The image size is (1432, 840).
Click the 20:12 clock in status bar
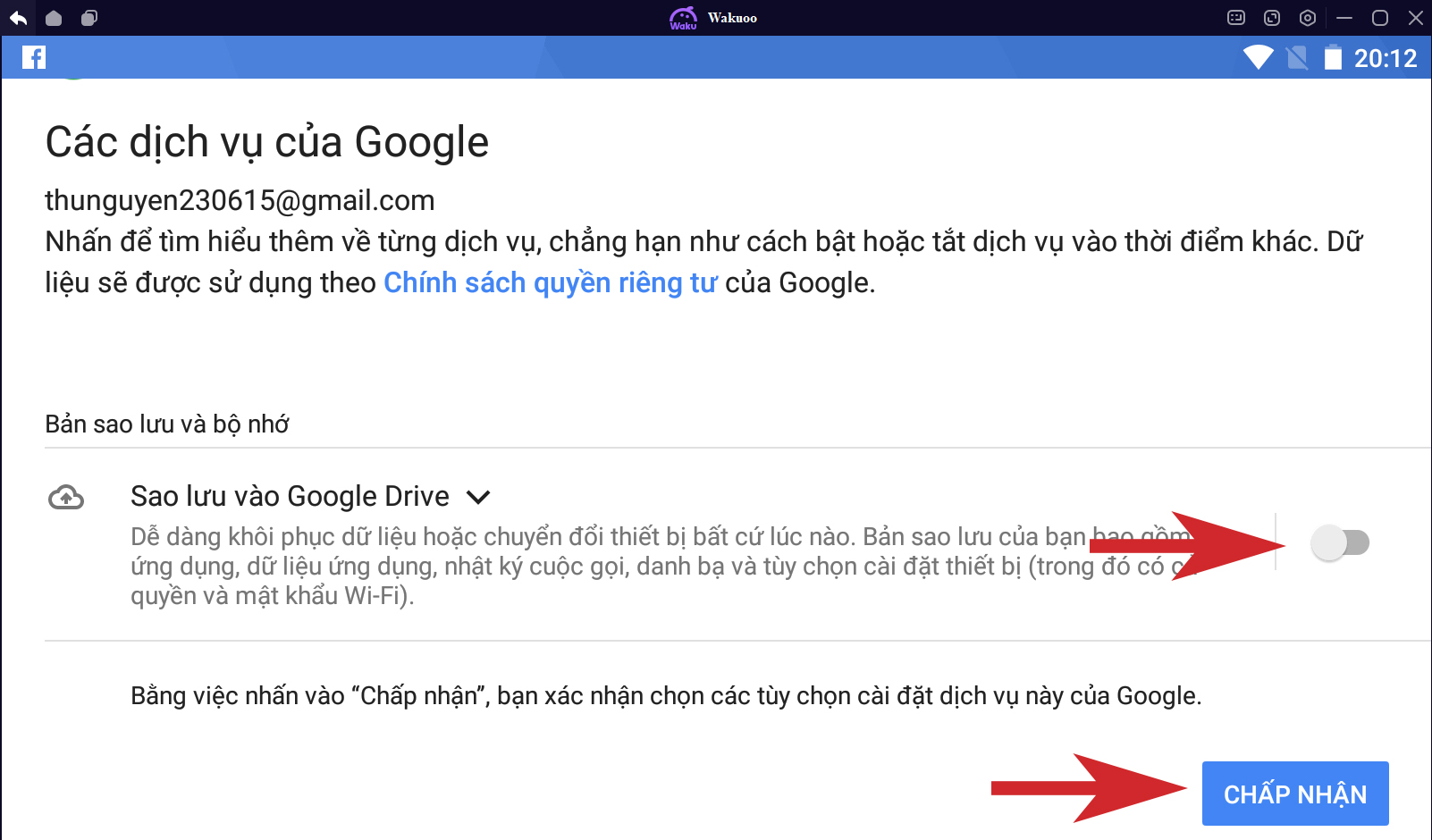point(1386,58)
